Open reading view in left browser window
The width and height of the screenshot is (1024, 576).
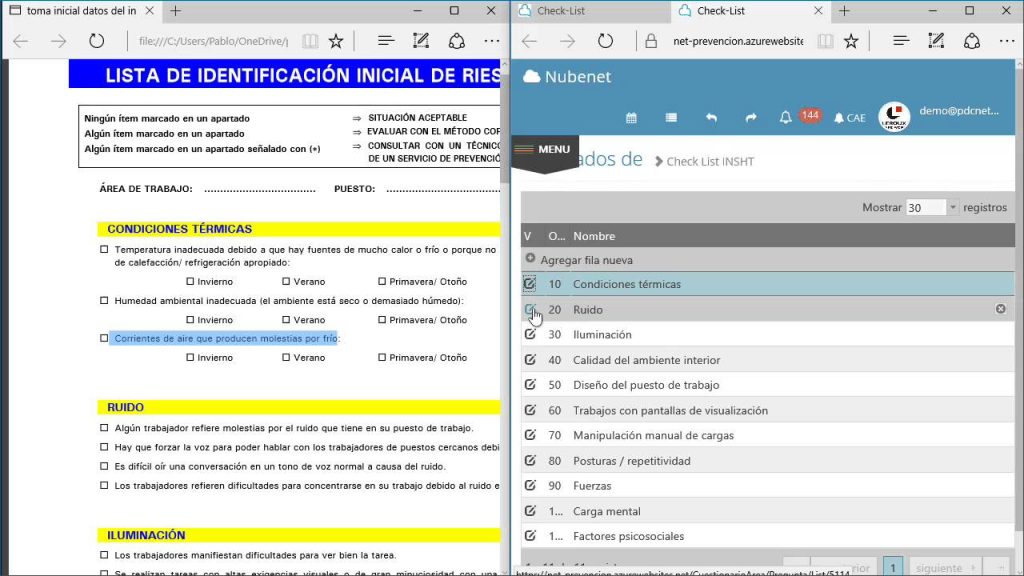click(310, 41)
